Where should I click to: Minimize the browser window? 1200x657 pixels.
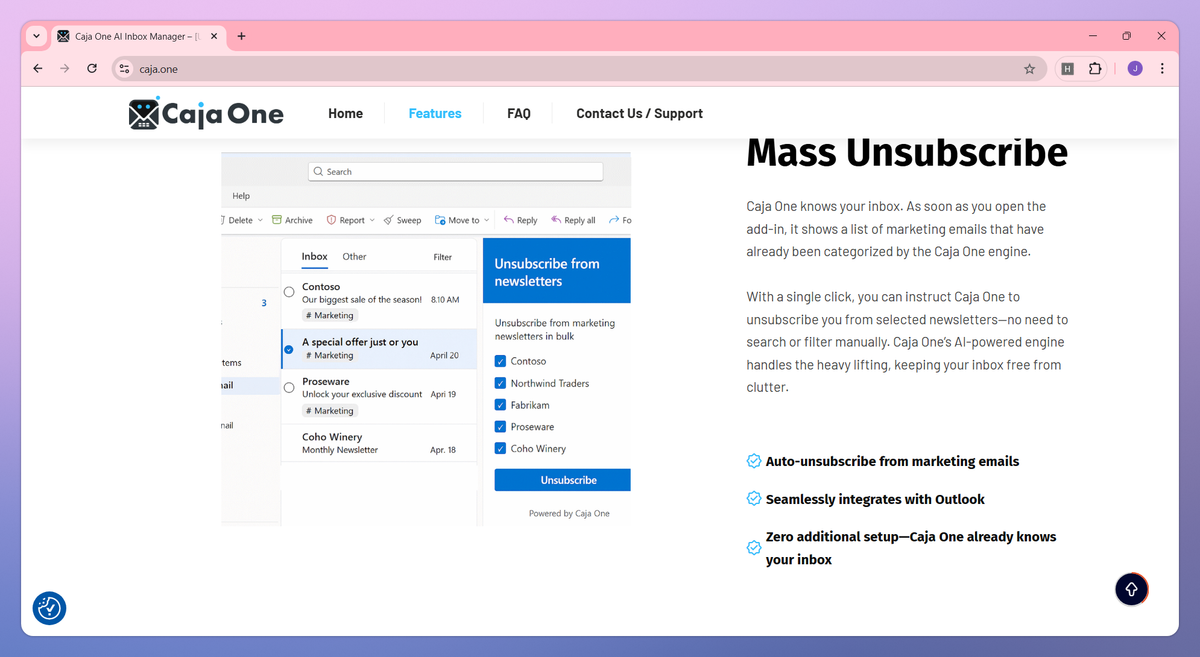click(1091, 36)
